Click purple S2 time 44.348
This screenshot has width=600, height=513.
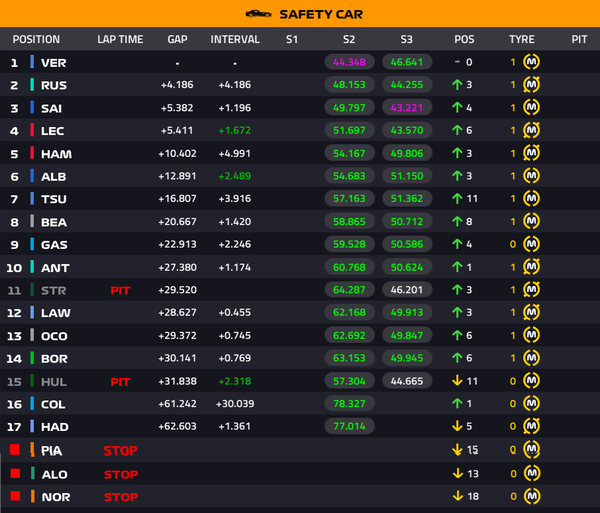[x=349, y=62]
